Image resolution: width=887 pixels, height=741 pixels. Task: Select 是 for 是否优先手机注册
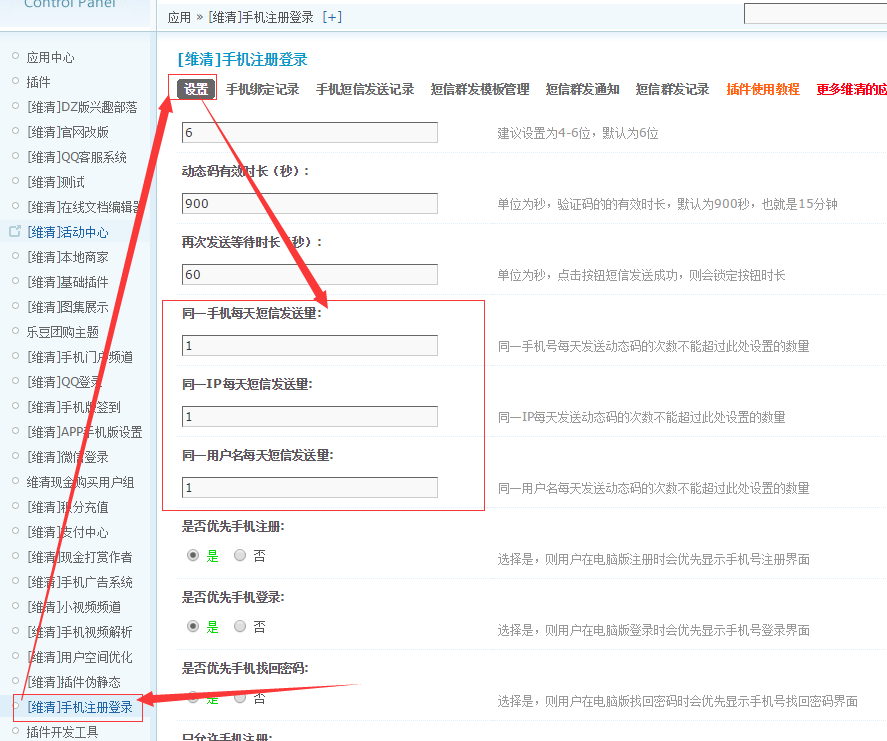pyautogui.click(x=193, y=555)
